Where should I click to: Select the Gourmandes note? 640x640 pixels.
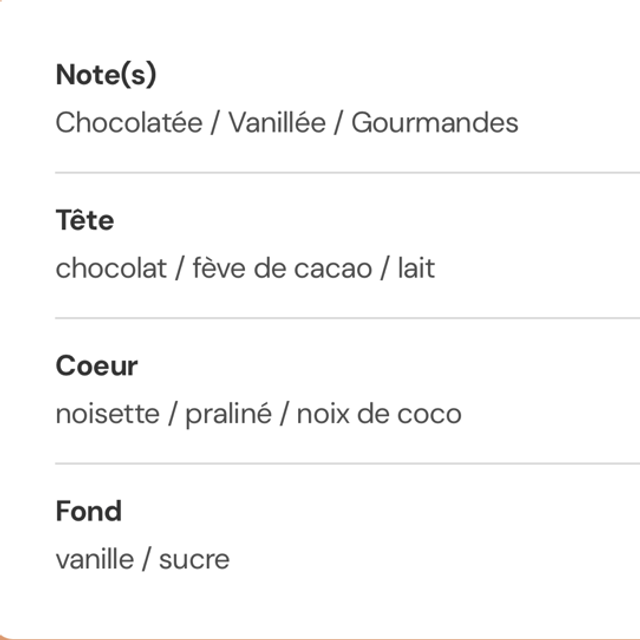pos(434,123)
